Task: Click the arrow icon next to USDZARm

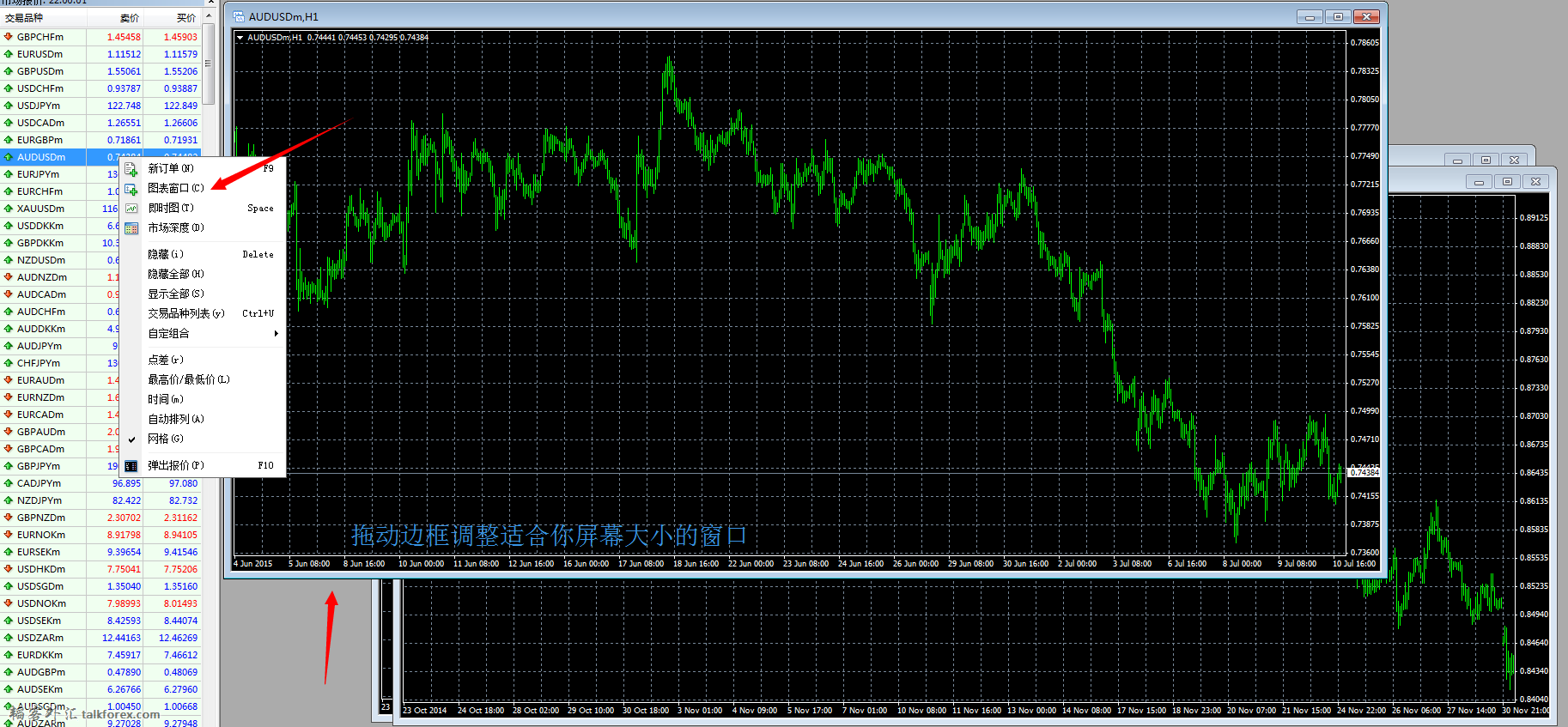Action: (x=8, y=638)
